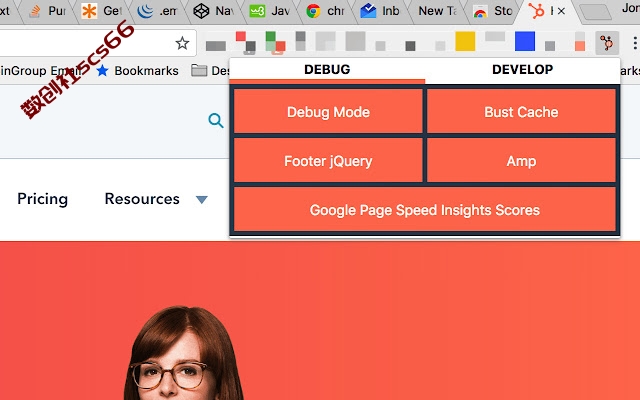Switch to the W3Schools 'Jav' tab
This screenshot has width=640, height=400.
[x=269, y=11]
